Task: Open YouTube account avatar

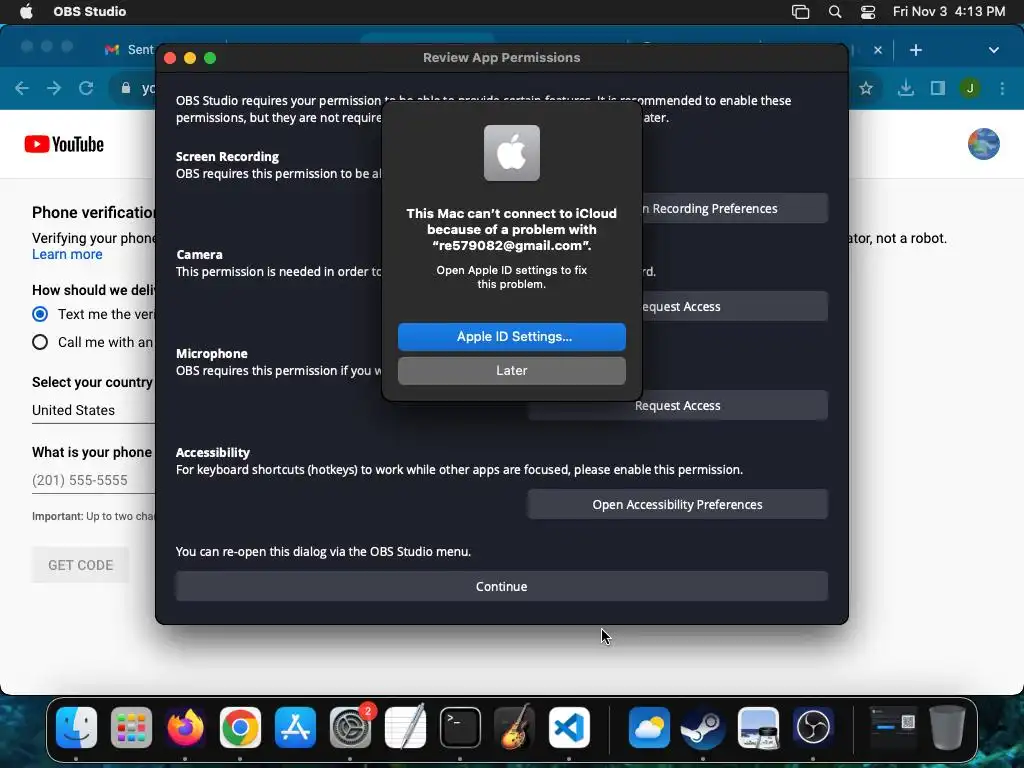Action: 984,144
